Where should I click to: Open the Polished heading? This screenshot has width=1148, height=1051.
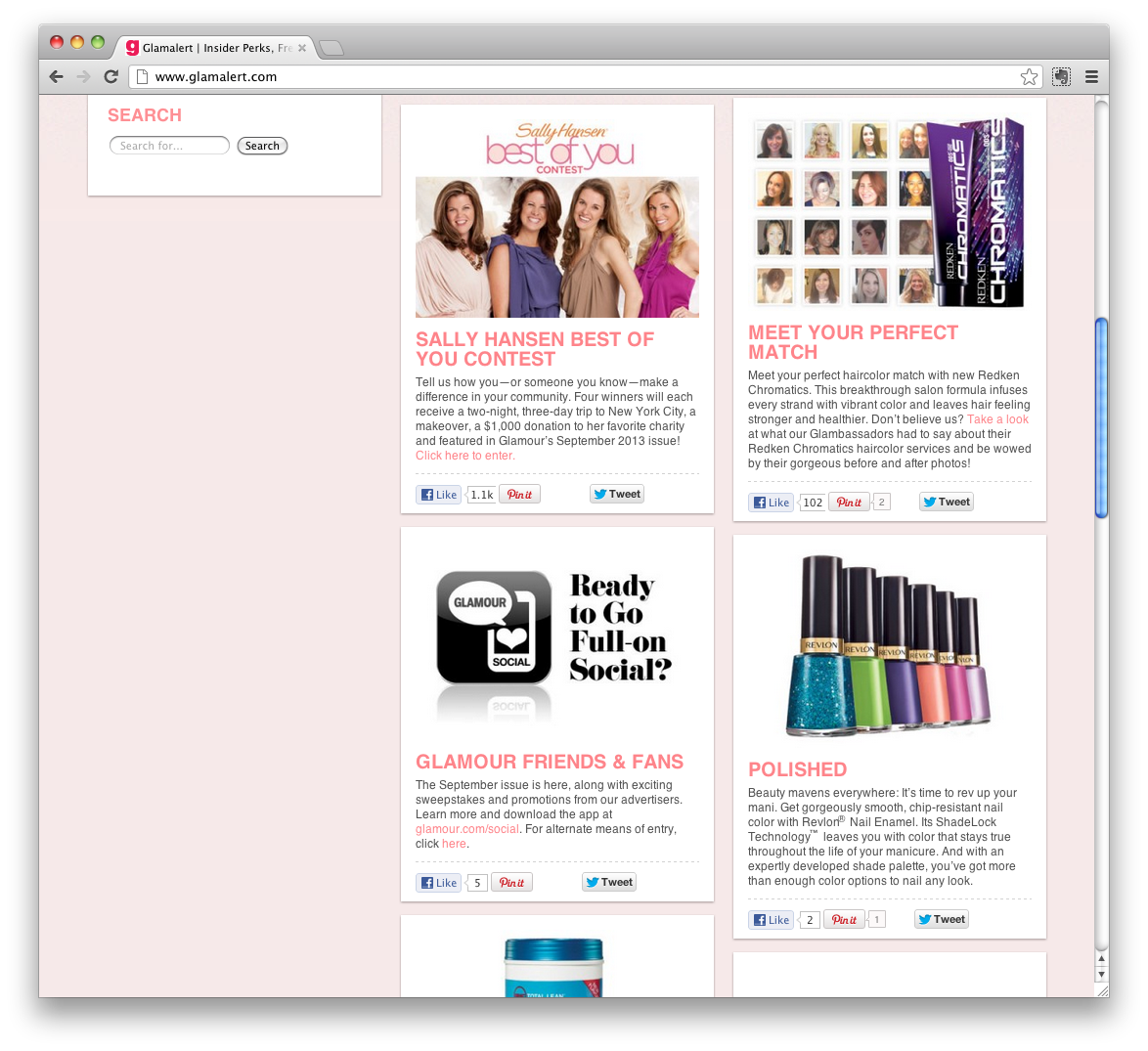[797, 770]
